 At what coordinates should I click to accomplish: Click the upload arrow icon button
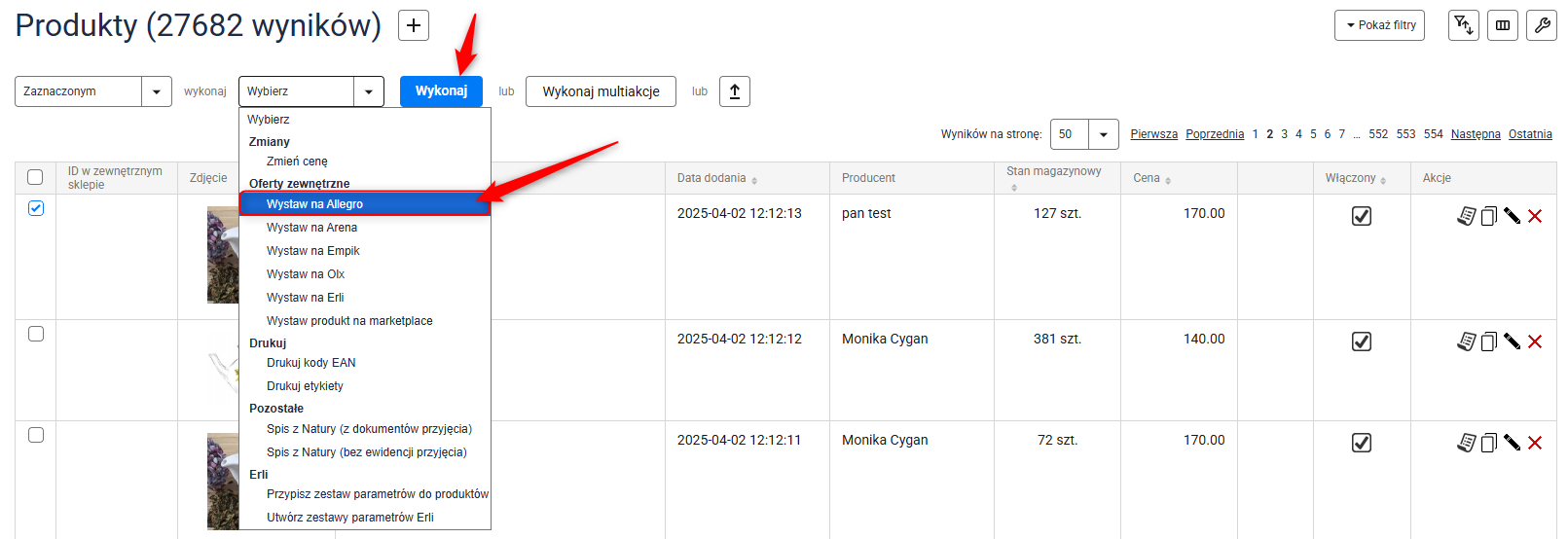[735, 91]
